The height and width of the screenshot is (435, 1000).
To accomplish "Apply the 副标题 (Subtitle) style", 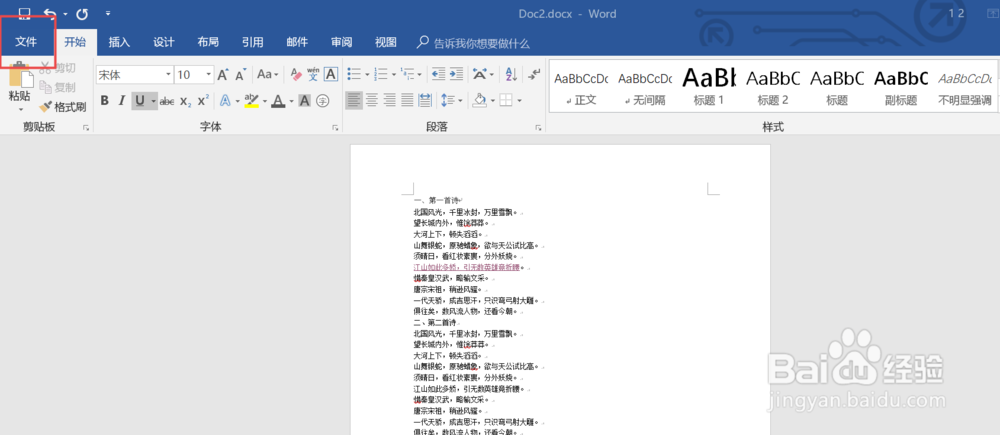I will tap(901, 87).
